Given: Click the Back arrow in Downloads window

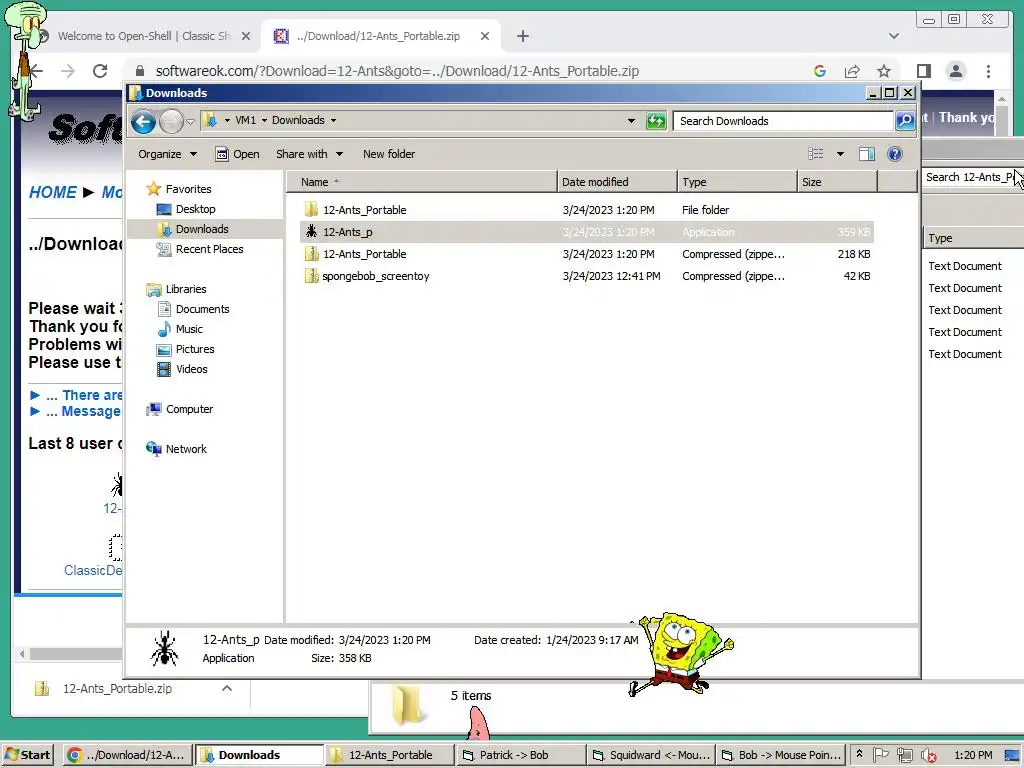Looking at the screenshot, I should [x=143, y=121].
